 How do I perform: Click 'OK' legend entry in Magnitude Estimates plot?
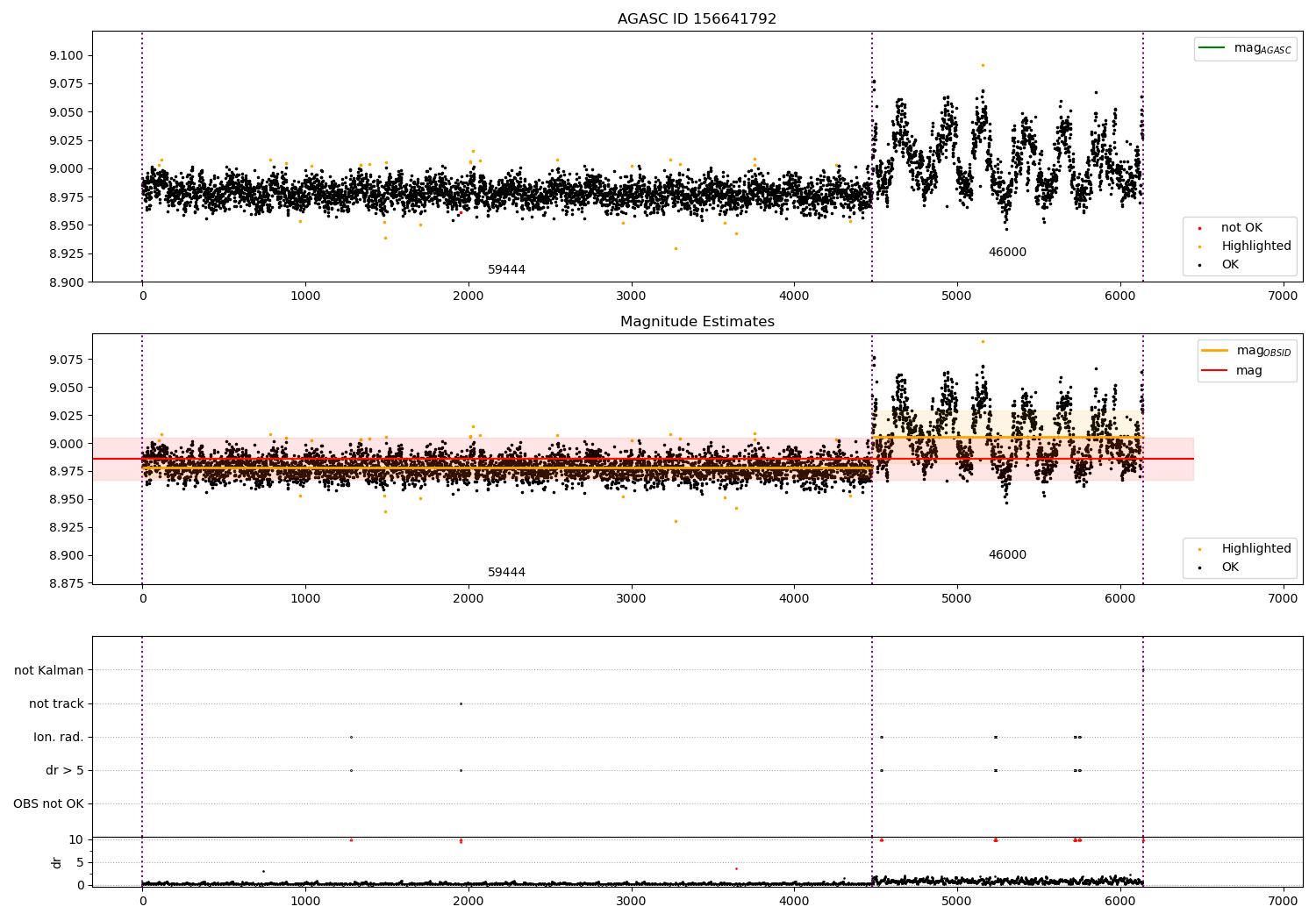[1230, 567]
